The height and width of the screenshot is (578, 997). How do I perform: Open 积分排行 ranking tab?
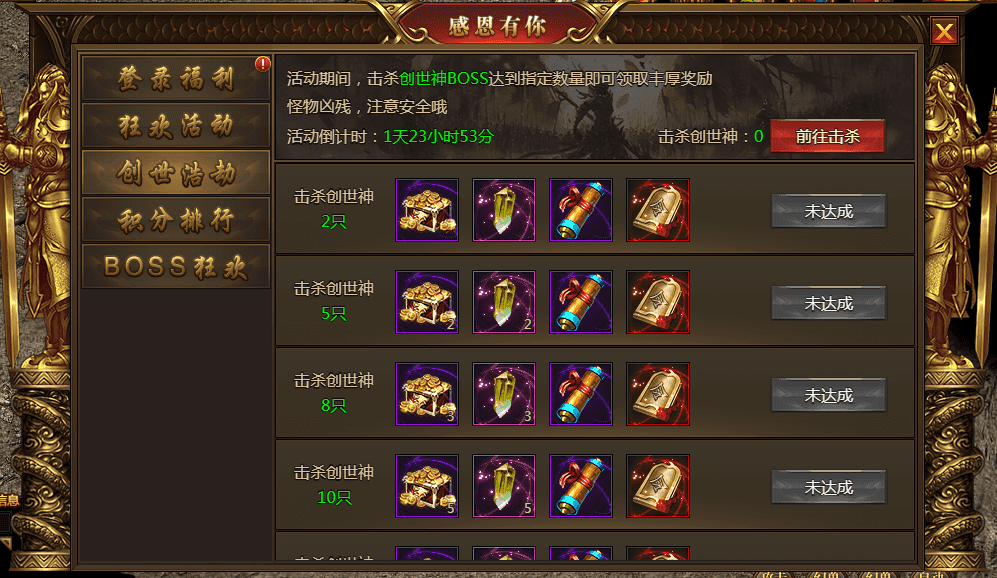tap(176, 220)
